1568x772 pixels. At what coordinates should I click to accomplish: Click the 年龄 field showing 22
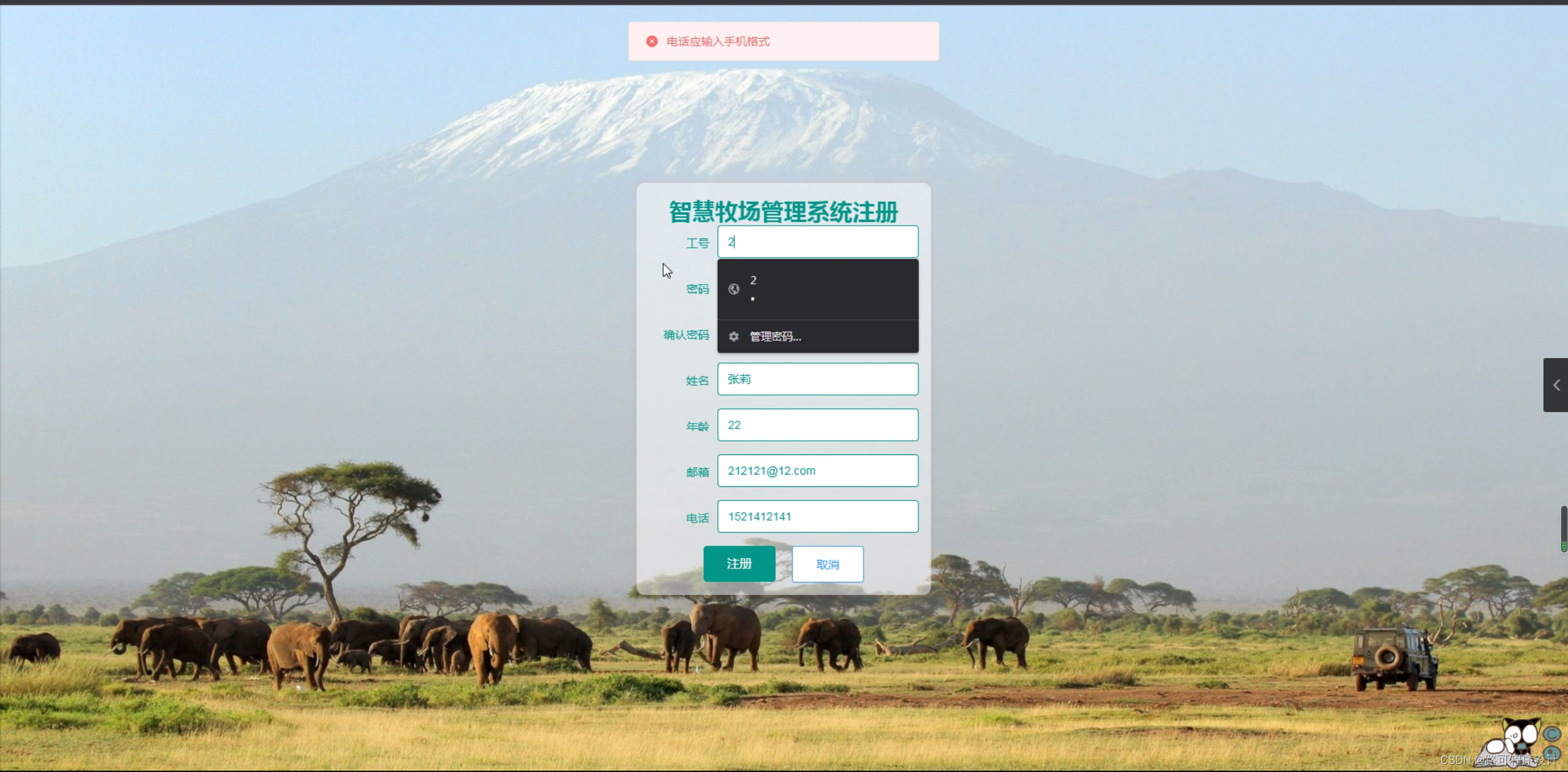pos(817,425)
